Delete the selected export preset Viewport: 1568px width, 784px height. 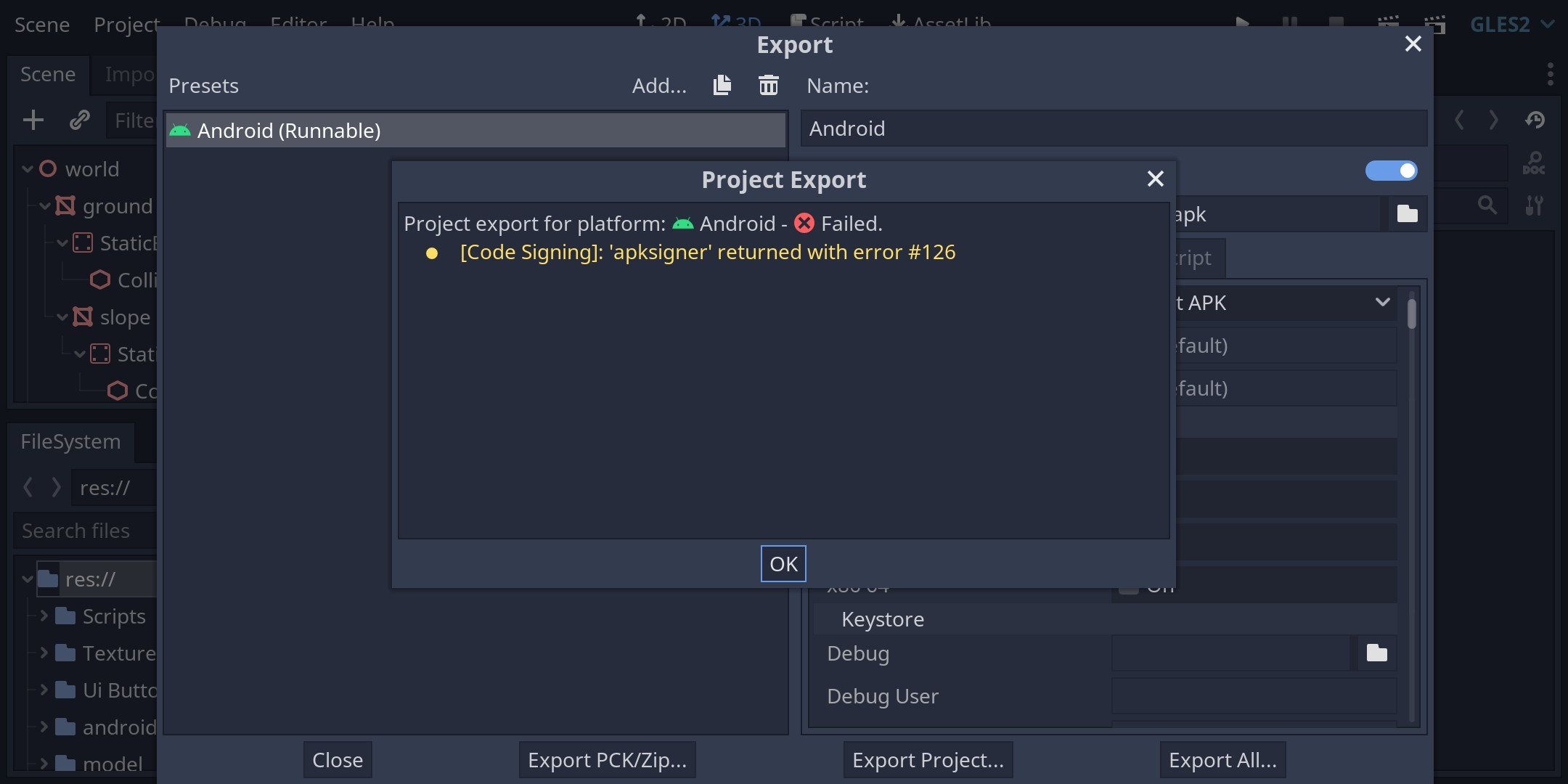pos(769,85)
